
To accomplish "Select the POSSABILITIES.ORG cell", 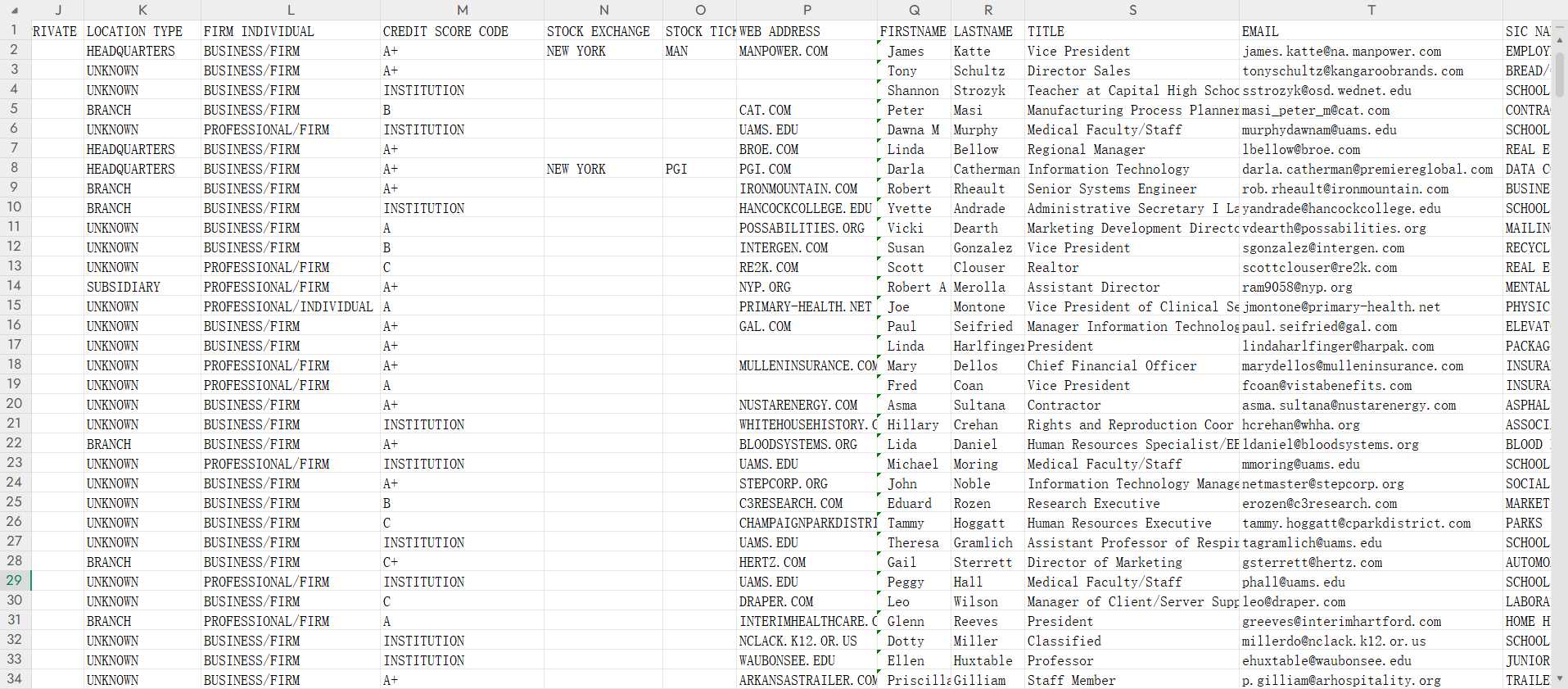I will pyautogui.click(x=807, y=227).
